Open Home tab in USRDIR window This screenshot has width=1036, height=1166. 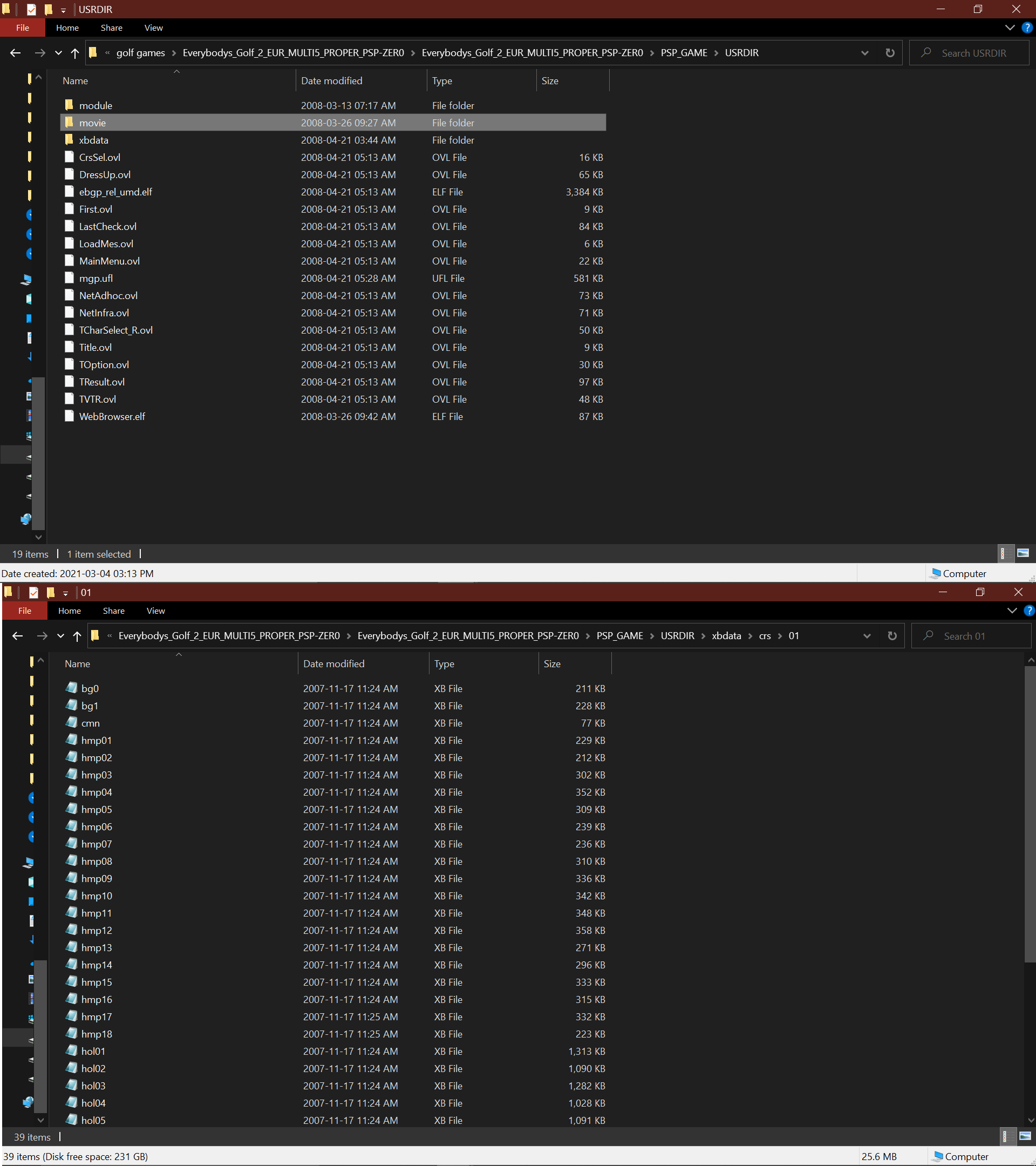[x=67, y=28]
